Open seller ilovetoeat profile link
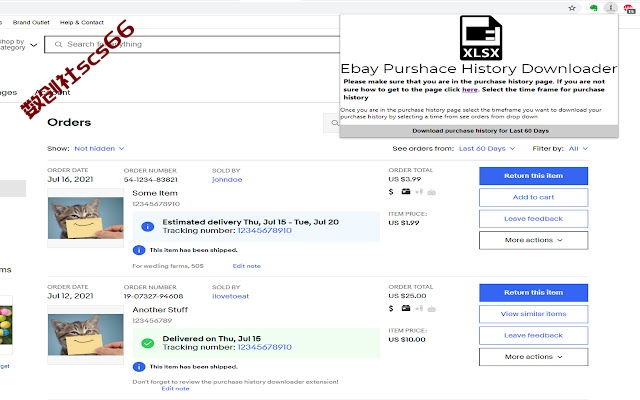Viewport: 640px width, 400px height. (230, 296)
